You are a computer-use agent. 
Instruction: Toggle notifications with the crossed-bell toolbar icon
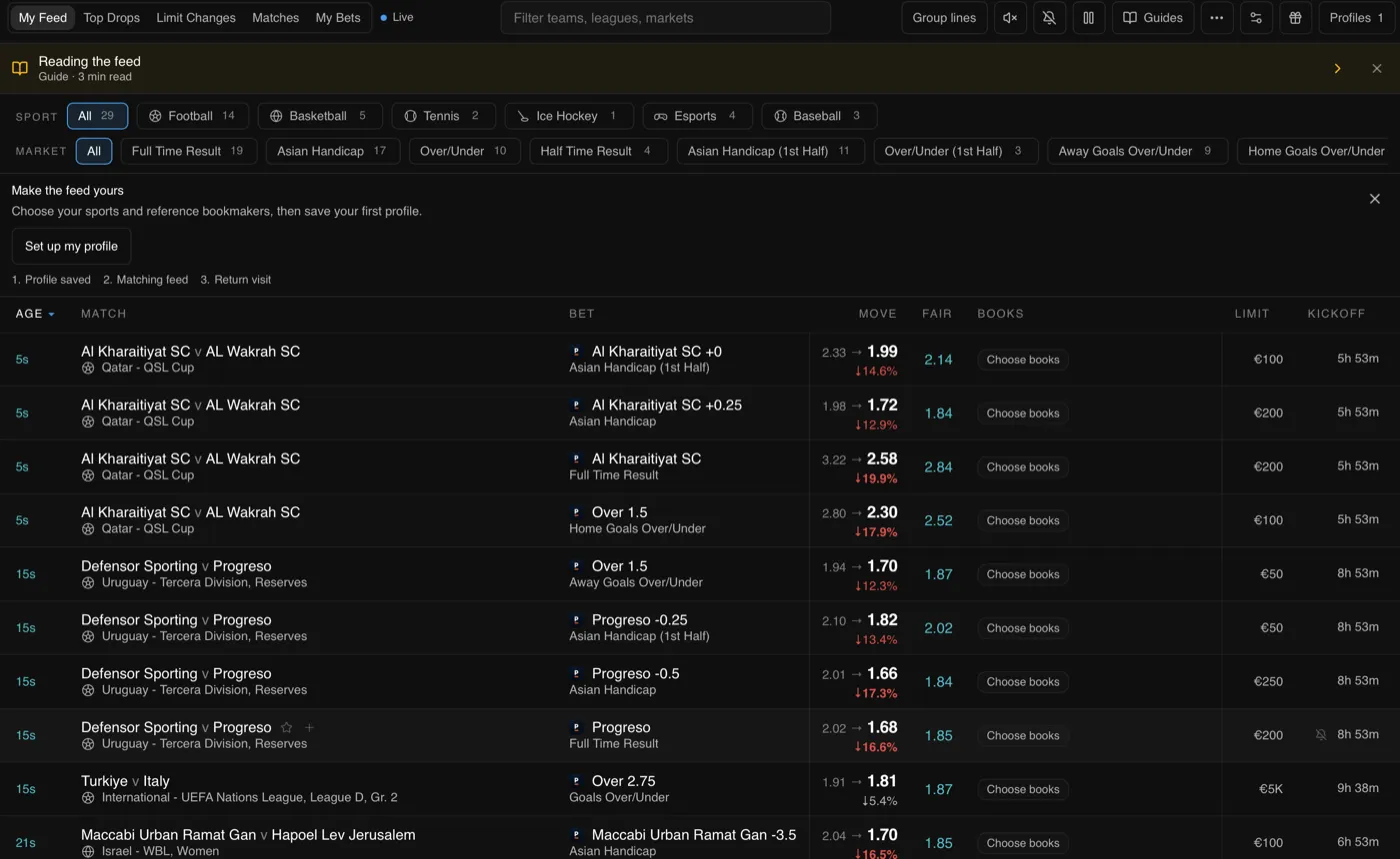point(1049,18)
